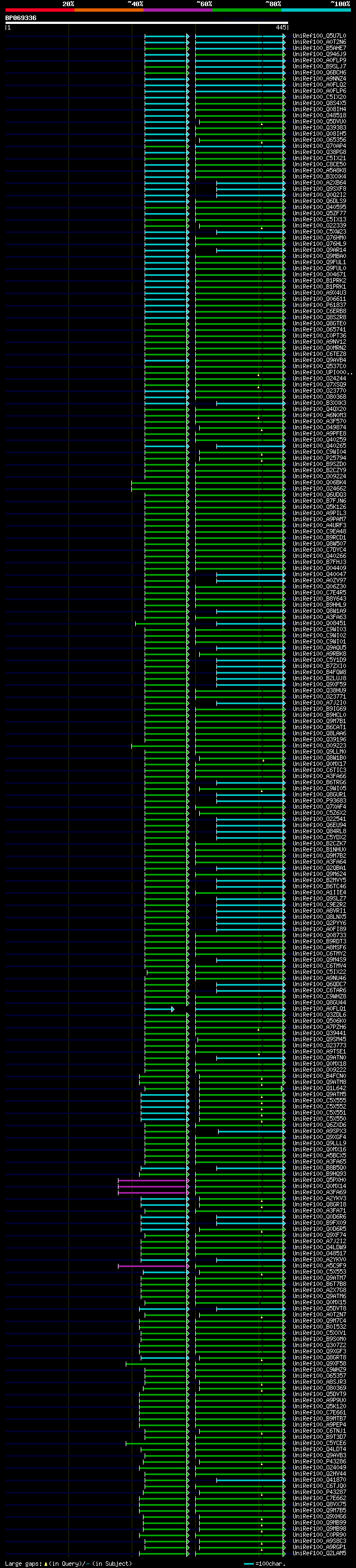Screen dimensions: 356x1568
Task: Select hit label UniRef100_B4FQW8
Action: (319, 672)
